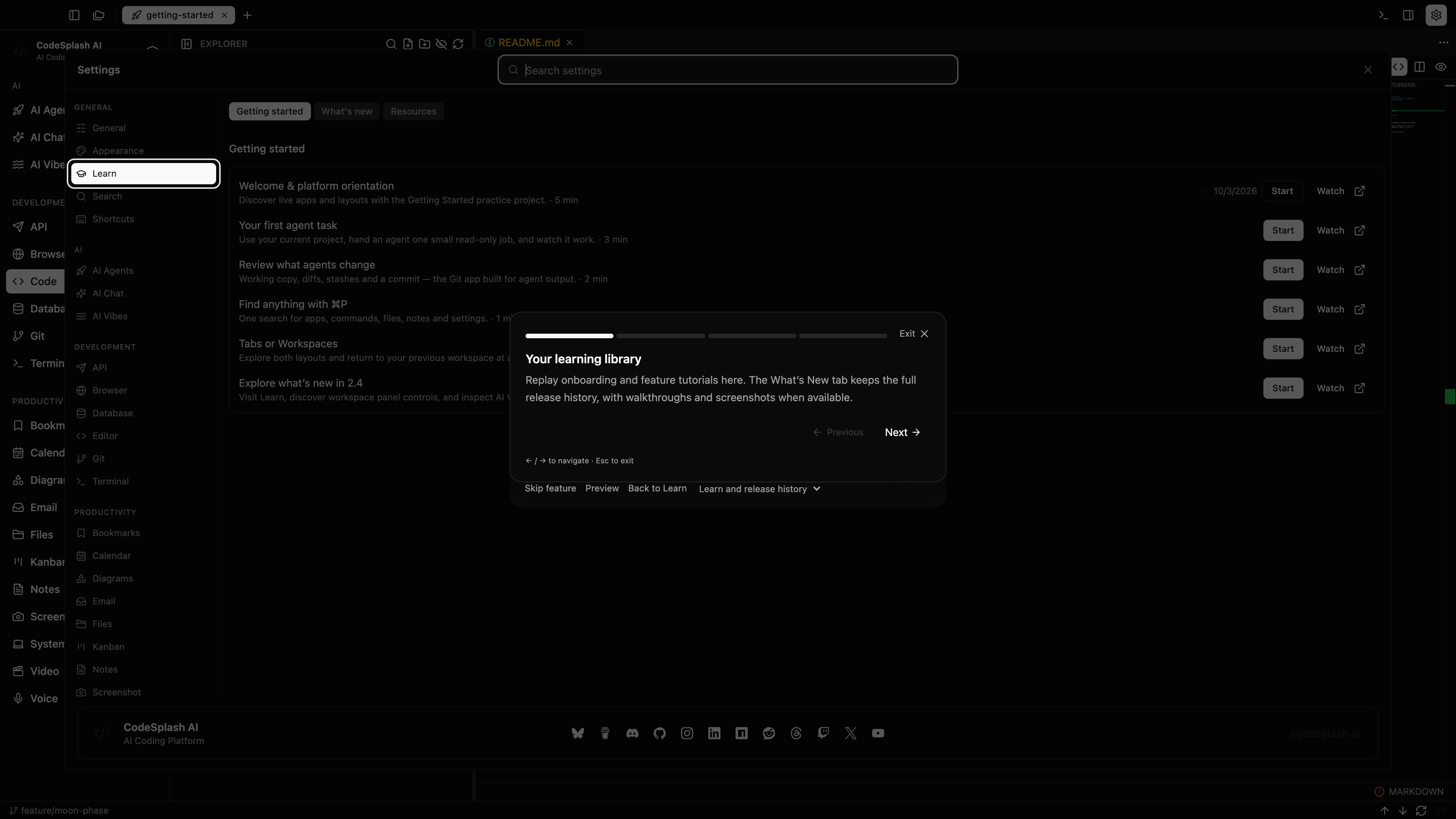Screen dimensions: 1456x819
Task: Open Appearance settings in sidebar
Action: pyautogui.click(x=144, y=151)
